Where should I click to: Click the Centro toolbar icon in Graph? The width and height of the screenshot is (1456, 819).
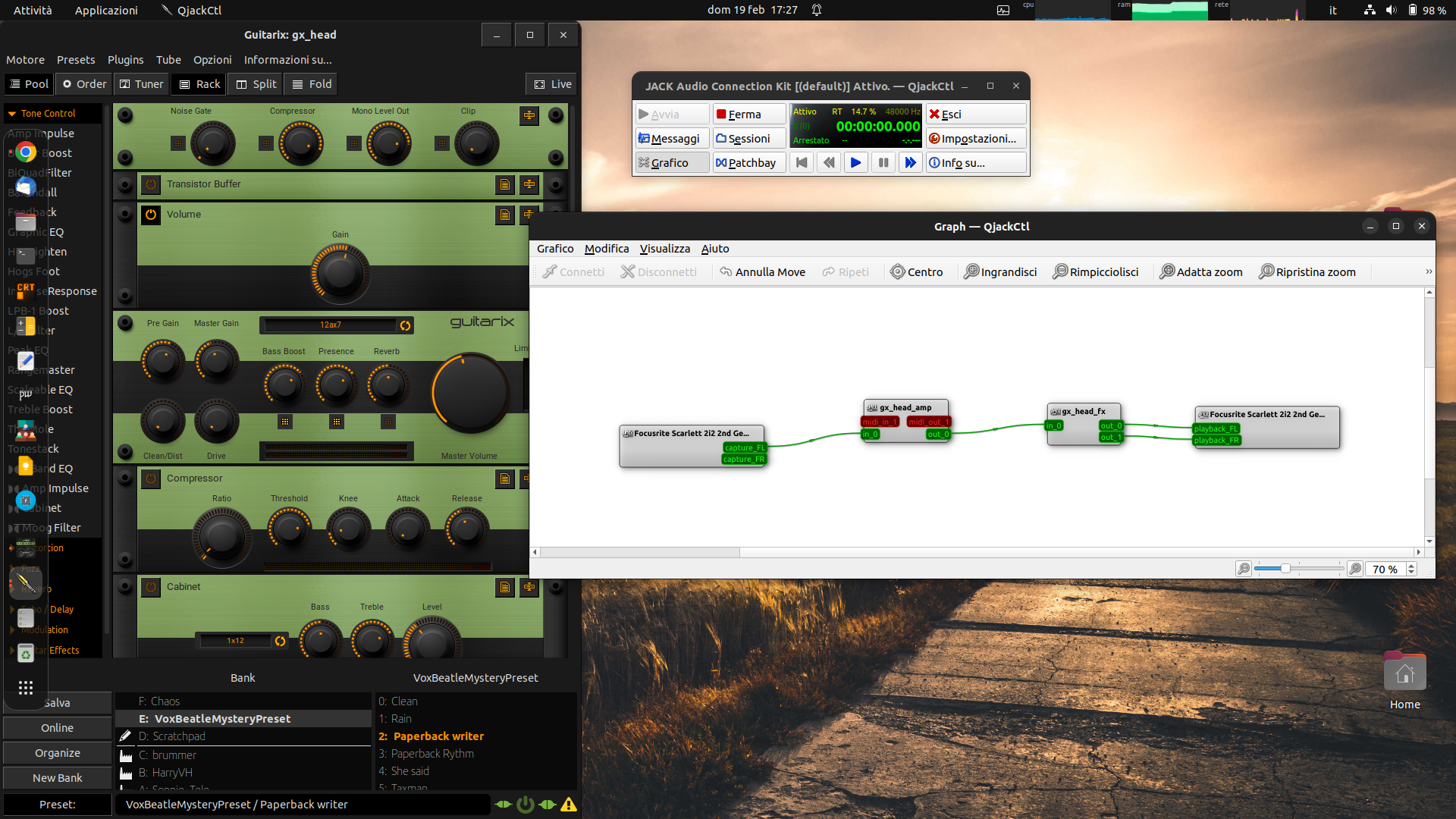click(898, 272)
